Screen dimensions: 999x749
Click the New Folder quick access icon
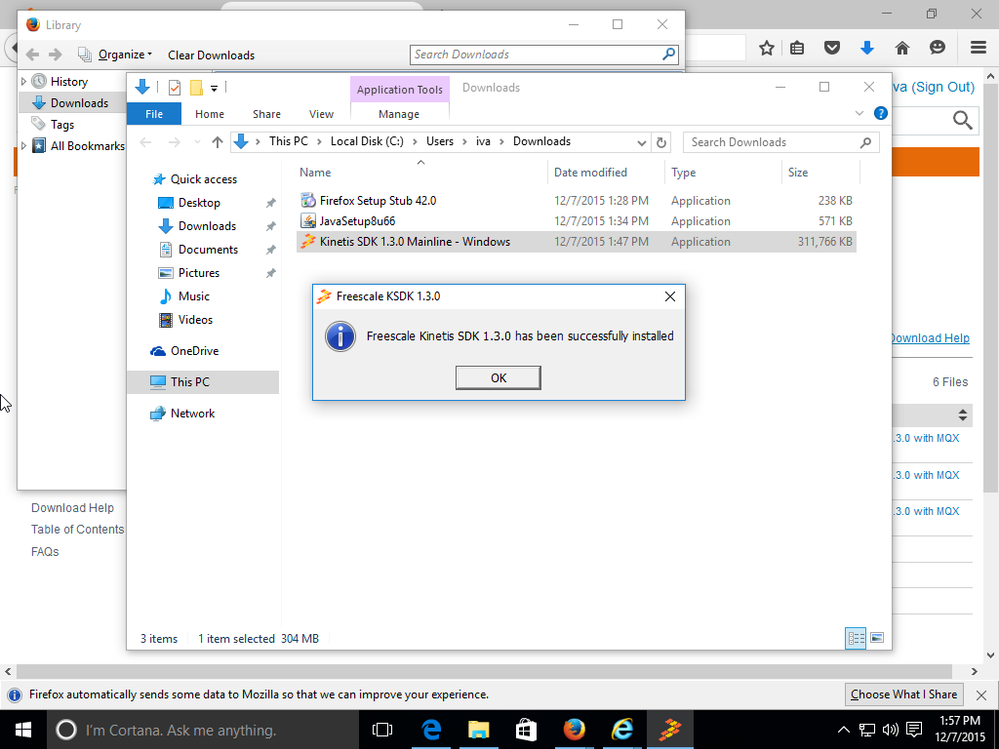click(x=196, y=88)
